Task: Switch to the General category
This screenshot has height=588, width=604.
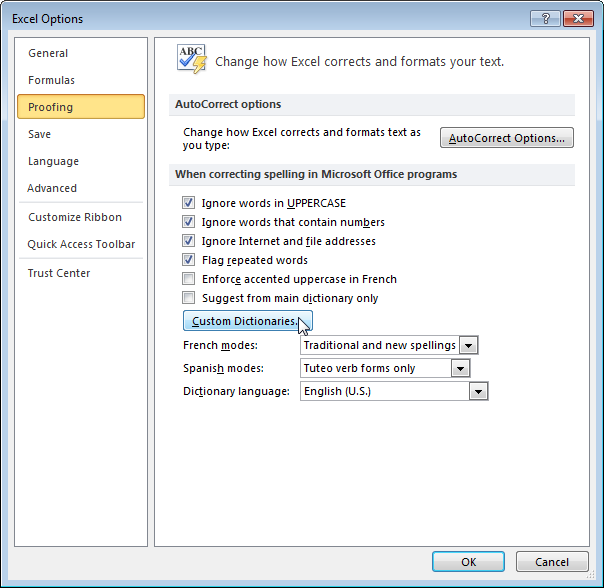Action: (48, 53)
